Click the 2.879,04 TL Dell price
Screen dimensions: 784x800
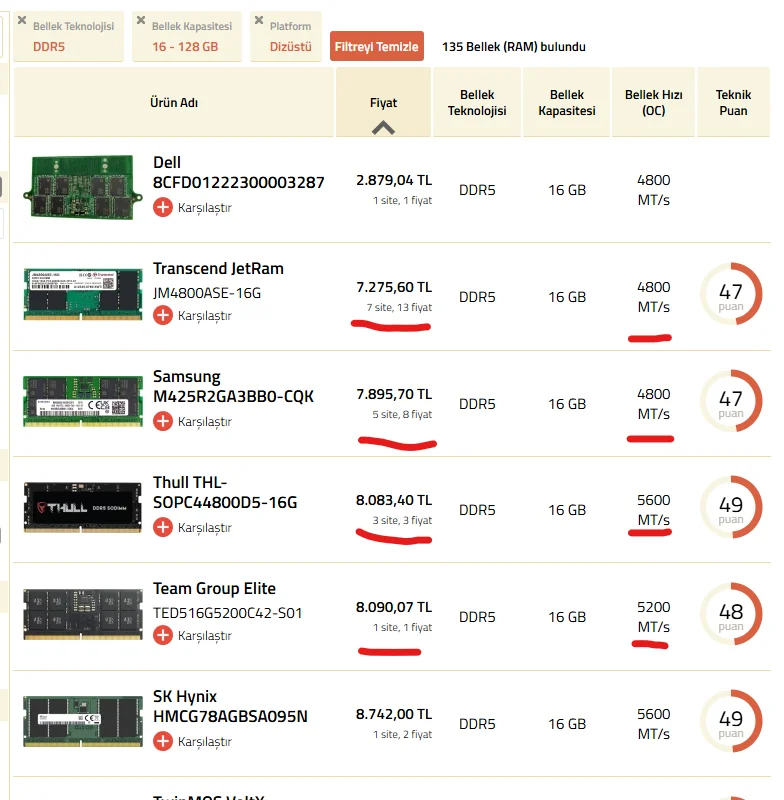(x=394, y=180)
